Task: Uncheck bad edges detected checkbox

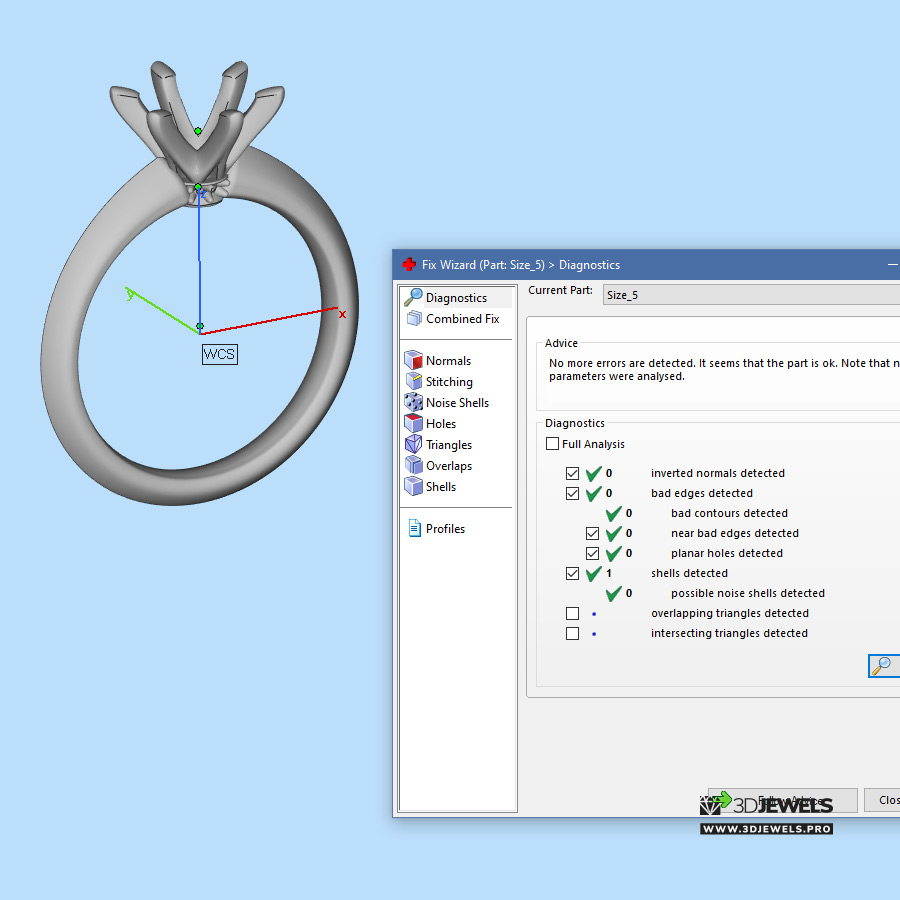Action: pyautogui.click(x=572, y=493)
